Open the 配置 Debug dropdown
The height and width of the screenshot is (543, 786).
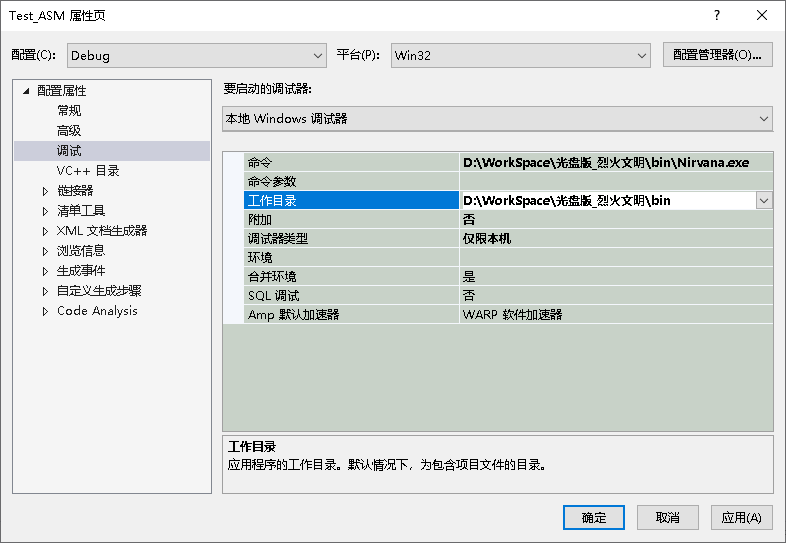[196, 55]
